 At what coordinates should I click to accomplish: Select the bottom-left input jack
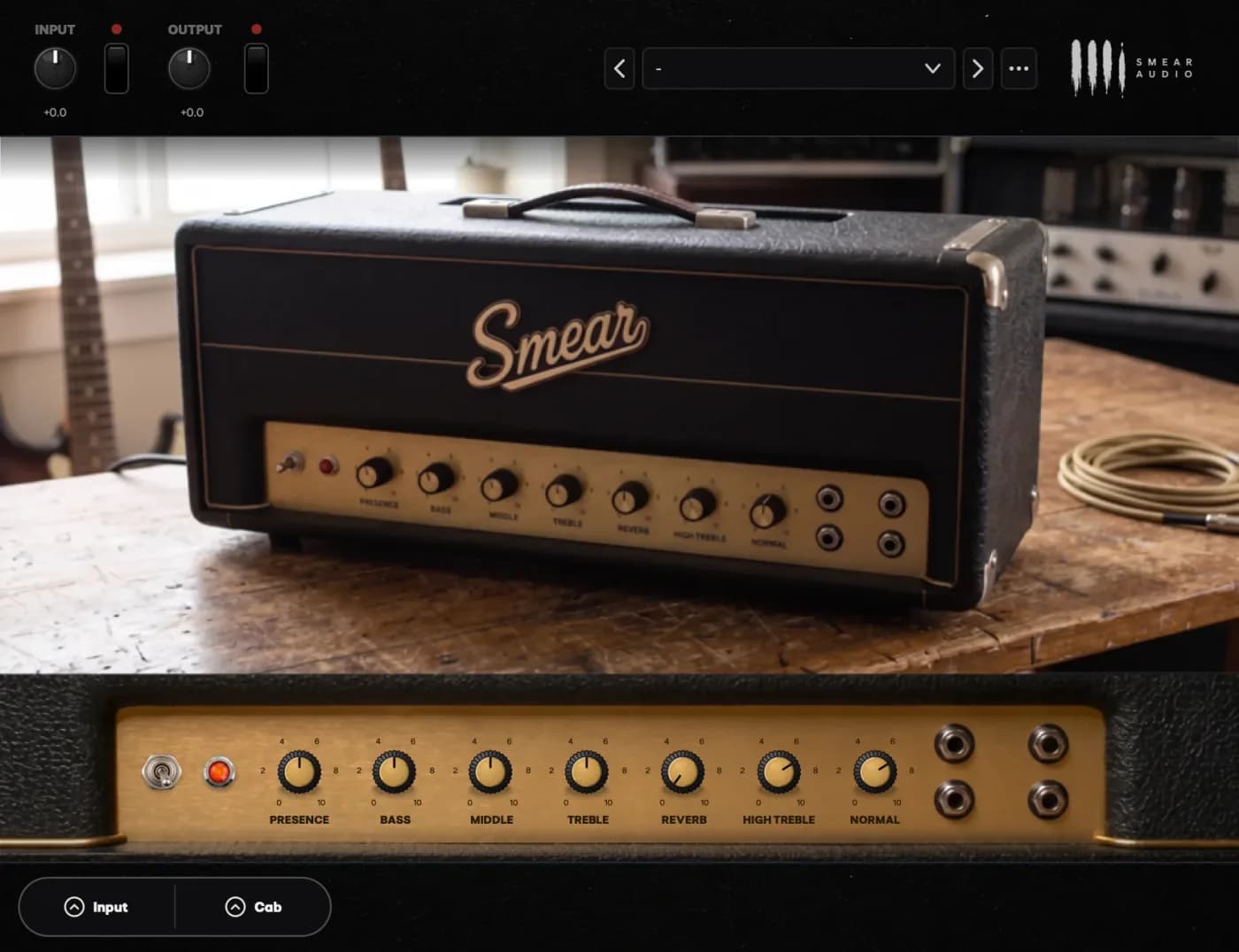(x=954, y=800)
